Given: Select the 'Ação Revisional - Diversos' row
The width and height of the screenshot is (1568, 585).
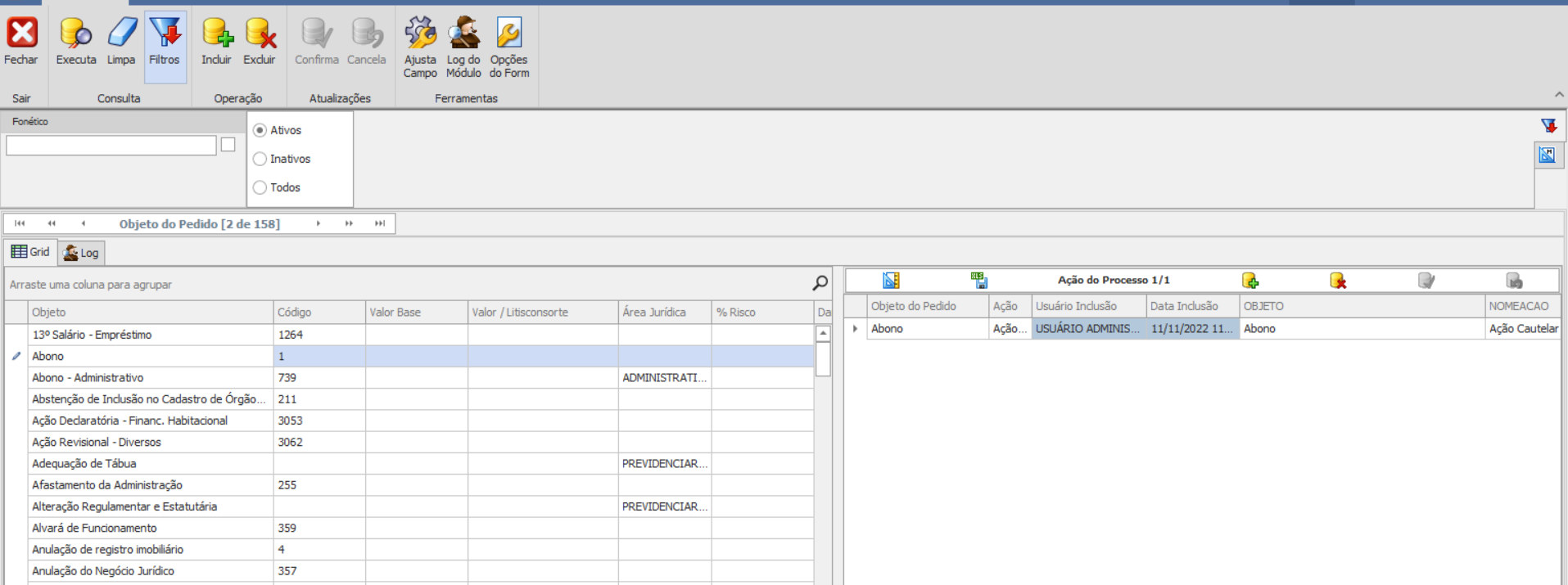Looking at the screenshot, I should (409, 442).
